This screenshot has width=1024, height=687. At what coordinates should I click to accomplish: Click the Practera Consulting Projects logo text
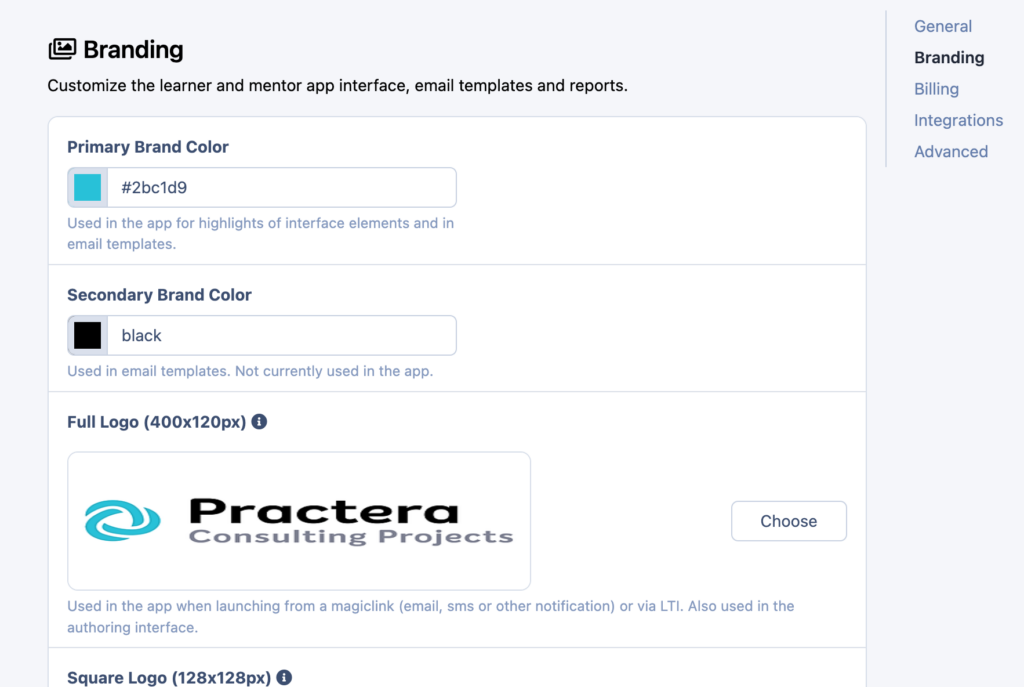(350, 522)
